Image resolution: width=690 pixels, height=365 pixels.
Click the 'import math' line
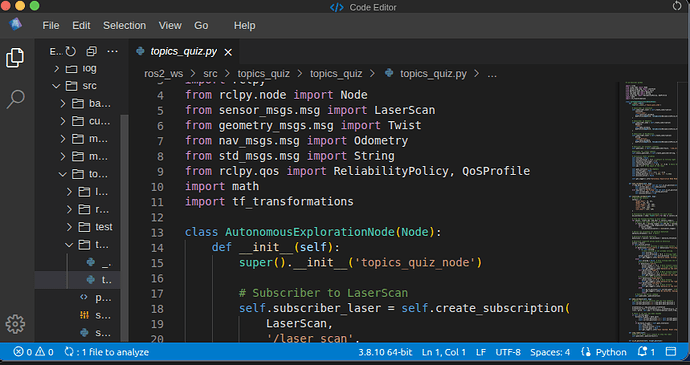[222, 186]
